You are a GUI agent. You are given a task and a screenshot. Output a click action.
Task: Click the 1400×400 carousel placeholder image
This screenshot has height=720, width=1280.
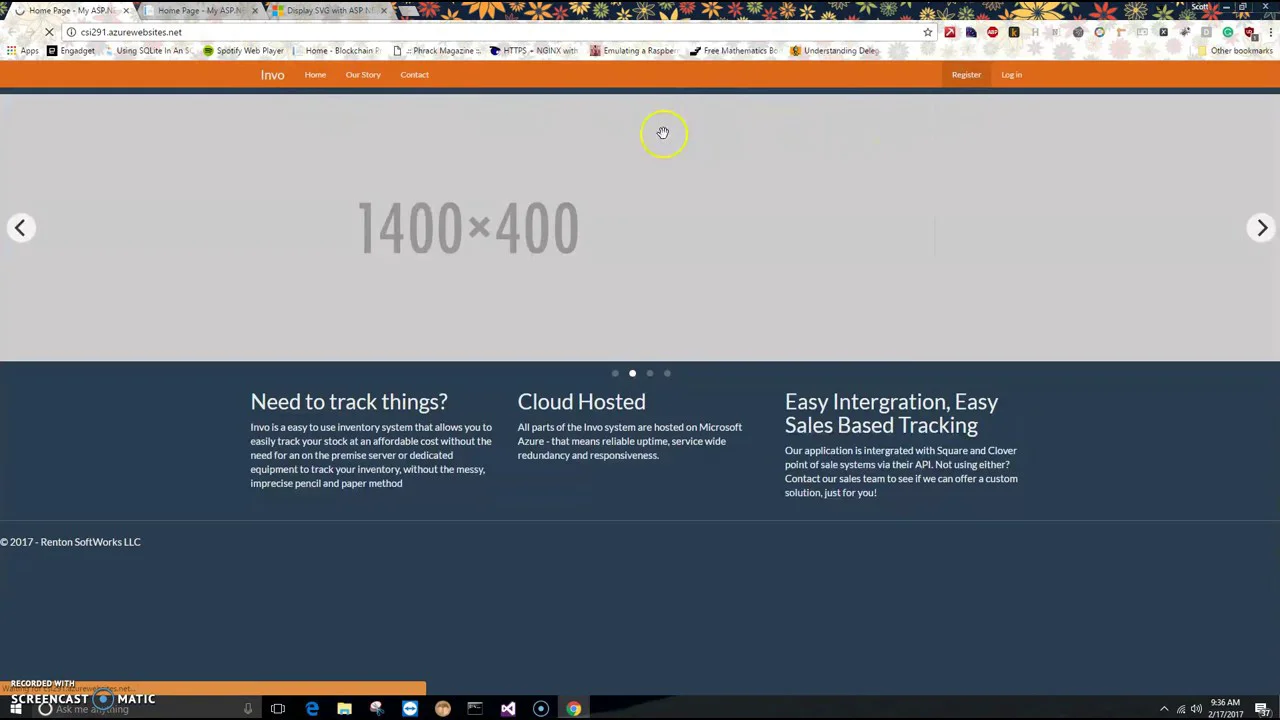640,228
